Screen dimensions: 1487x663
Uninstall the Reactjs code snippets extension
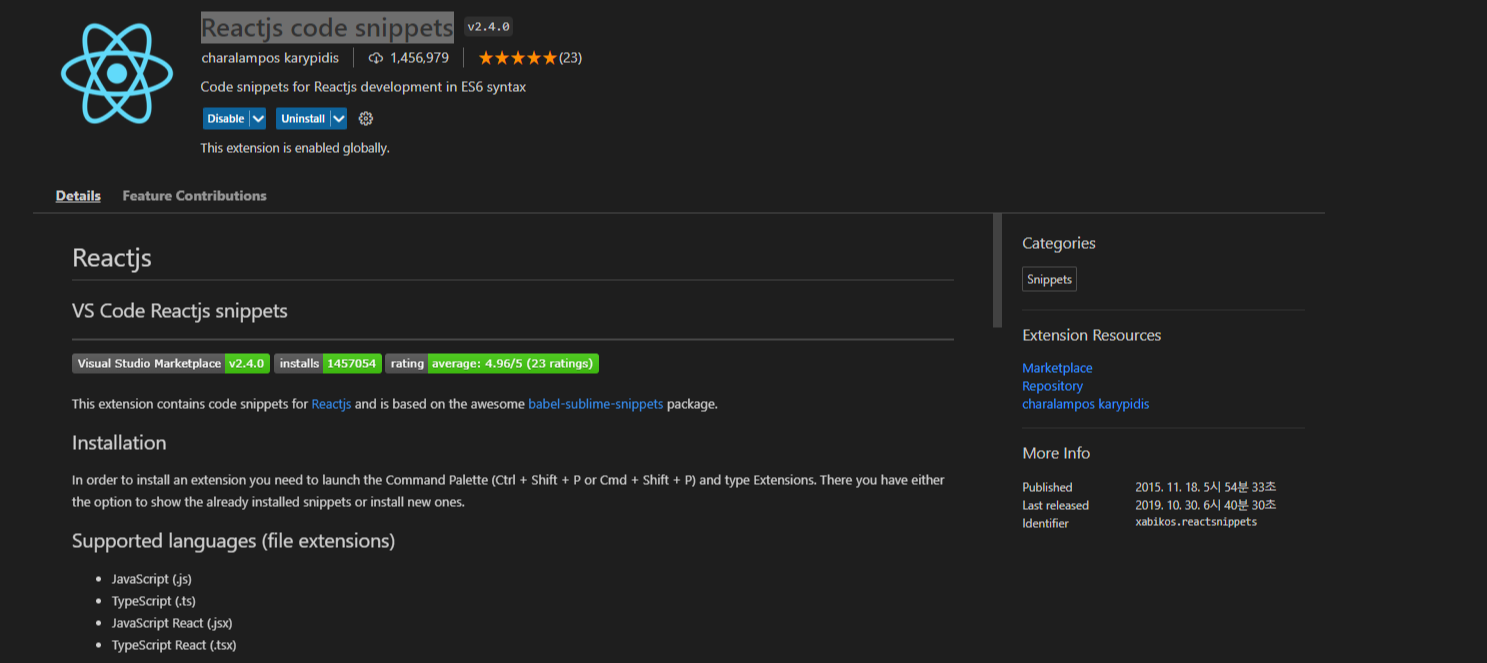(303, 119)
